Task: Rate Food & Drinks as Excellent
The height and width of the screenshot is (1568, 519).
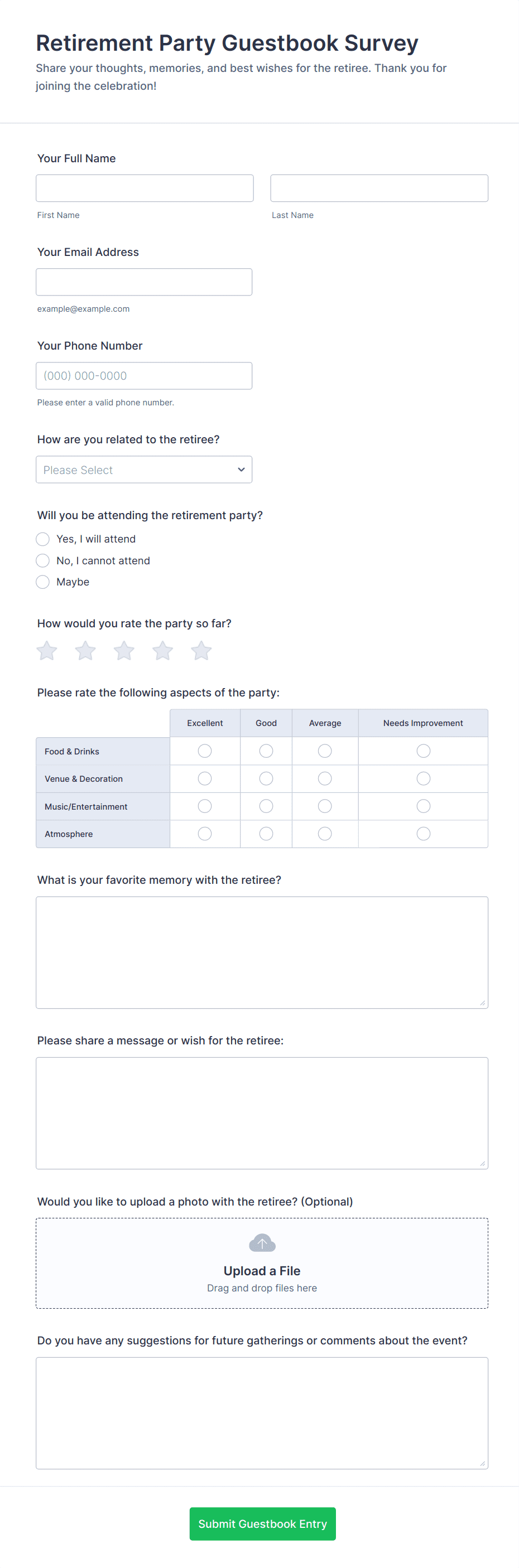Action: click(x=205, y=751)
